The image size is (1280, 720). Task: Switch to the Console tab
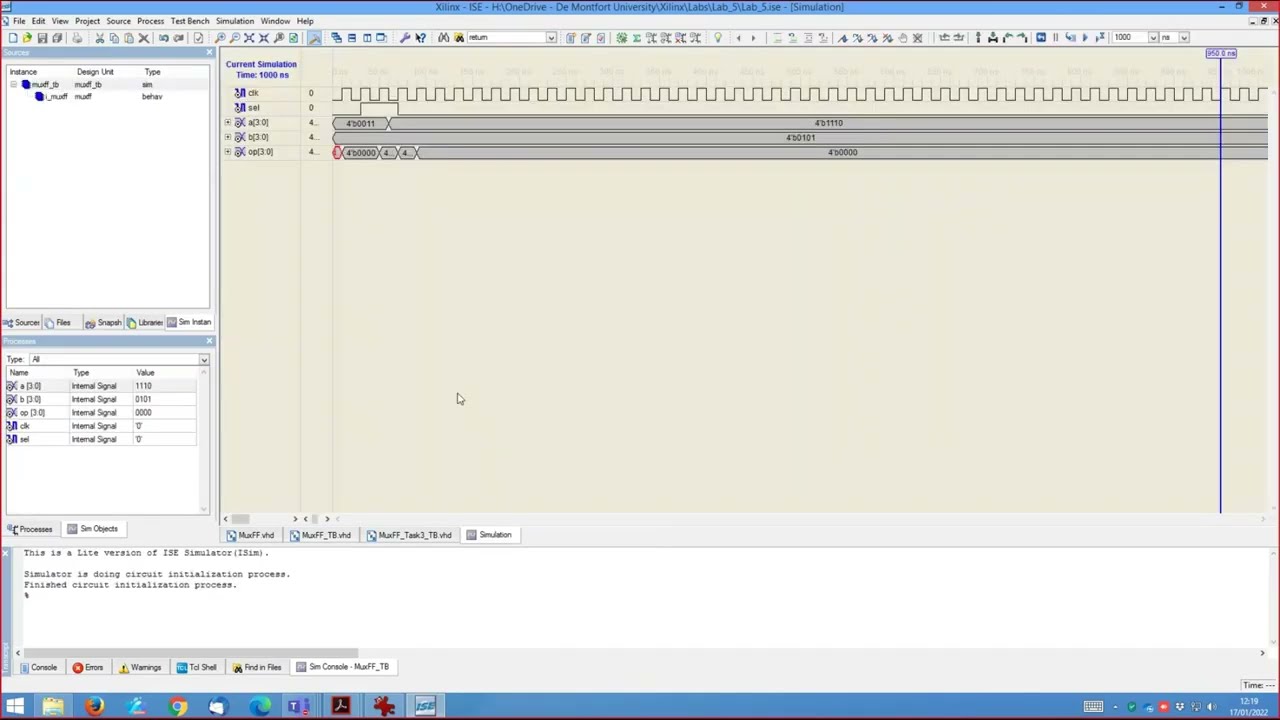(x=38, y=667)
